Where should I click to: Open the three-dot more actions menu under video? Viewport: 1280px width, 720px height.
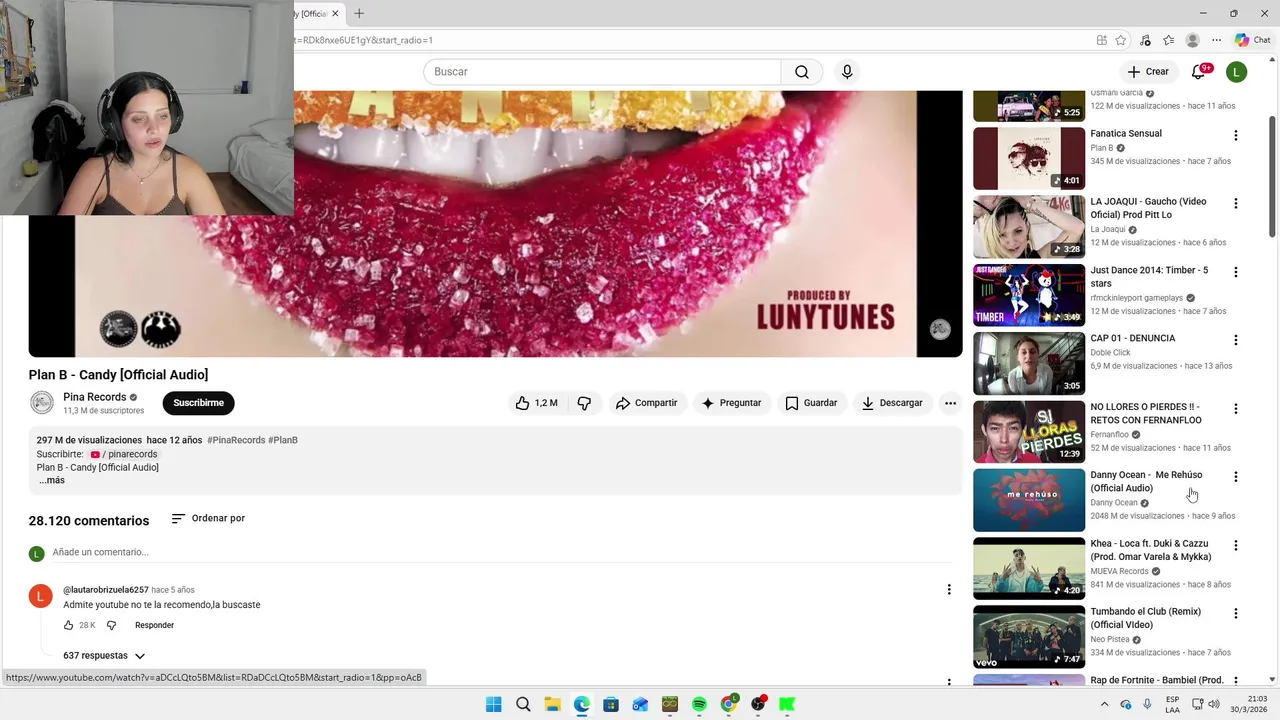pos(950,403)
